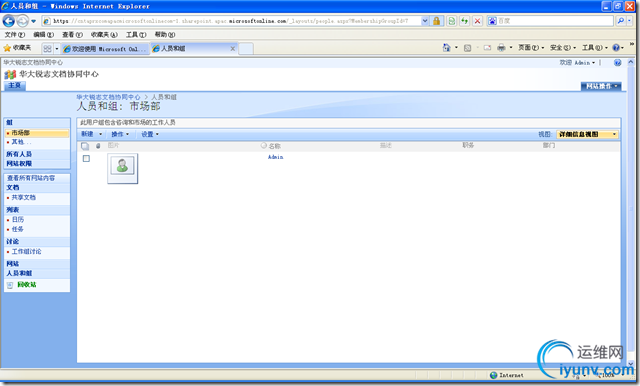640x386 pixels.
Task: Open the Admin user name link
Action: coord(276,157)
